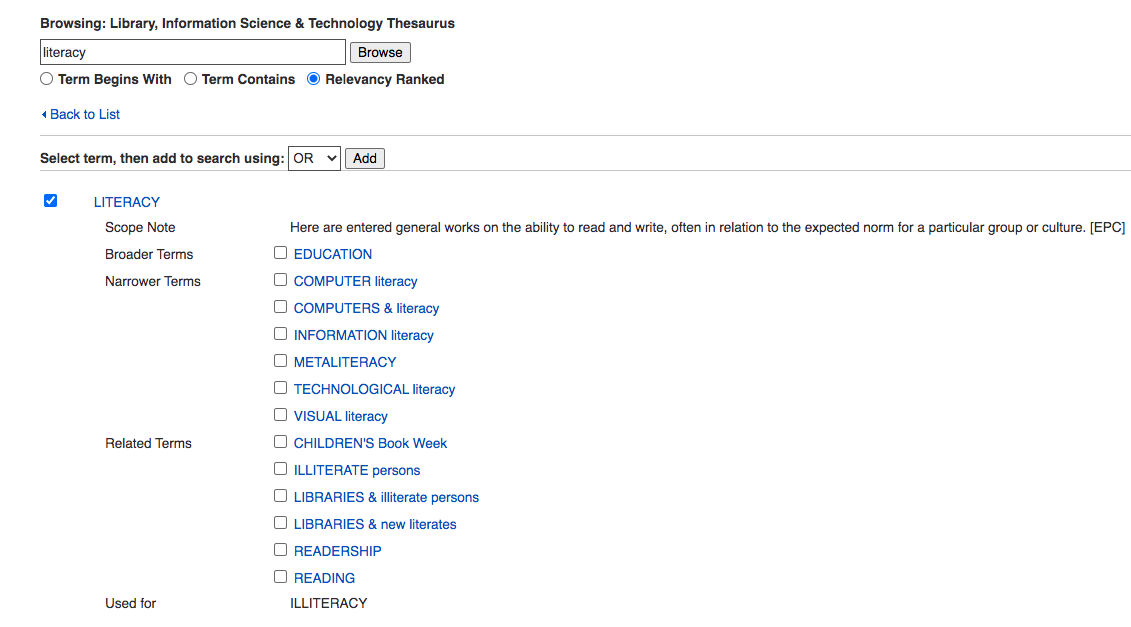Check the EDUCATION broader term box
Image resolution: width=1131 pixels, height=627 pixels.
pos(281,253)
